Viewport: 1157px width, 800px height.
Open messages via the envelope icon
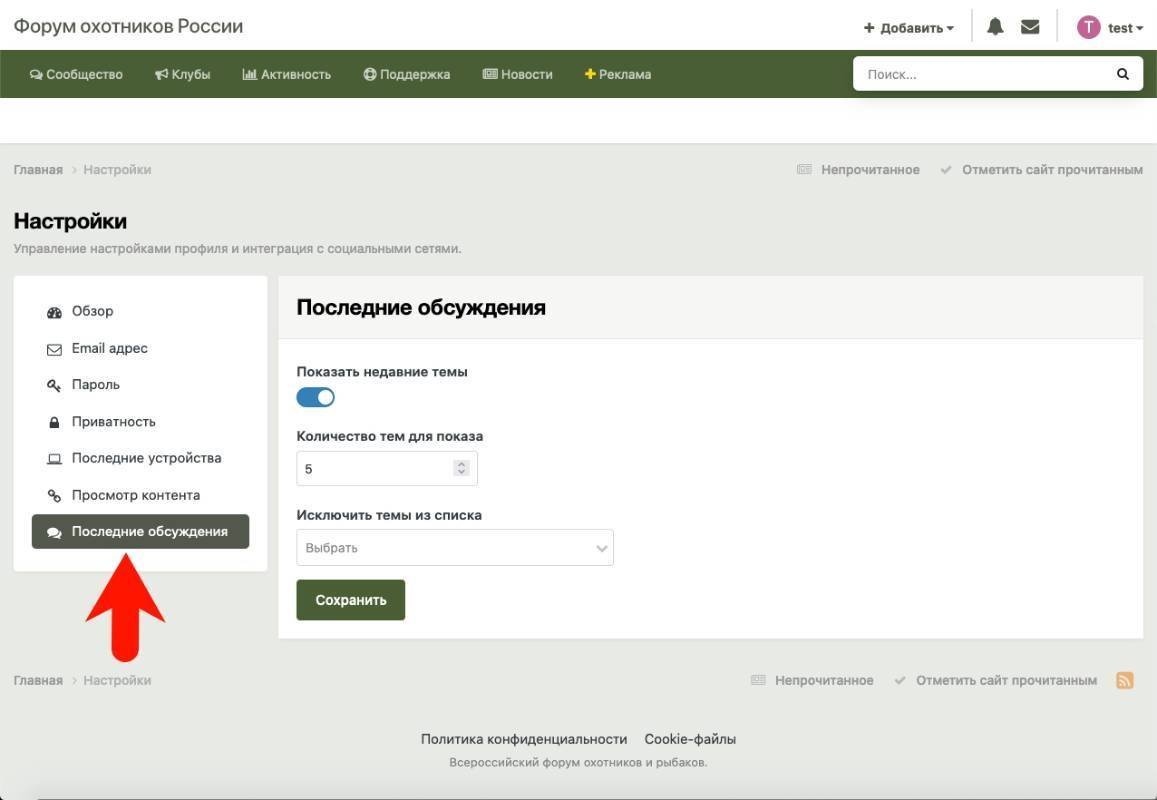(1030, 27)
